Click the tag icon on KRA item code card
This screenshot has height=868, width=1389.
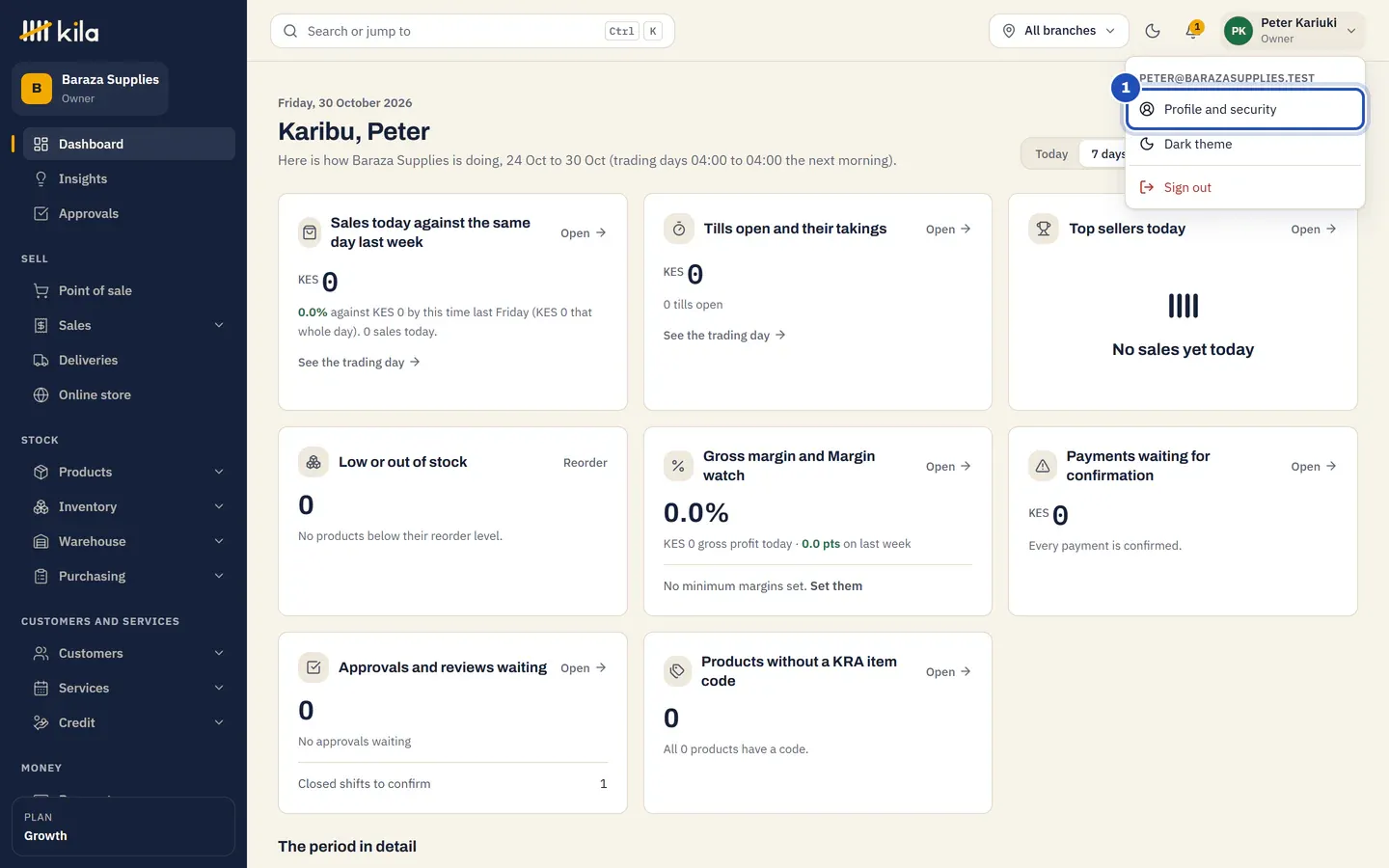(x=678, y=672)
